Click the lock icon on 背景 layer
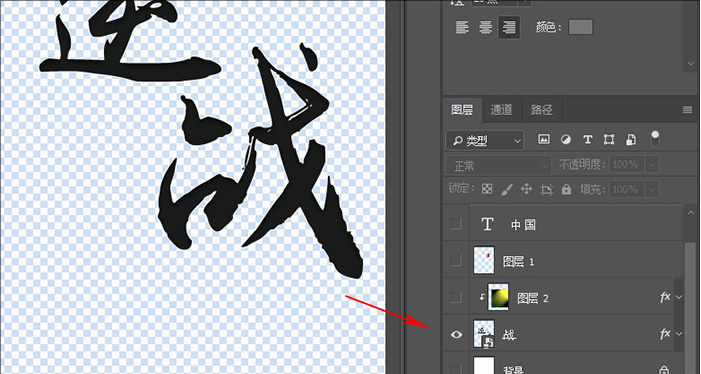This screenshot has width=701, height=374. (664, 370)
